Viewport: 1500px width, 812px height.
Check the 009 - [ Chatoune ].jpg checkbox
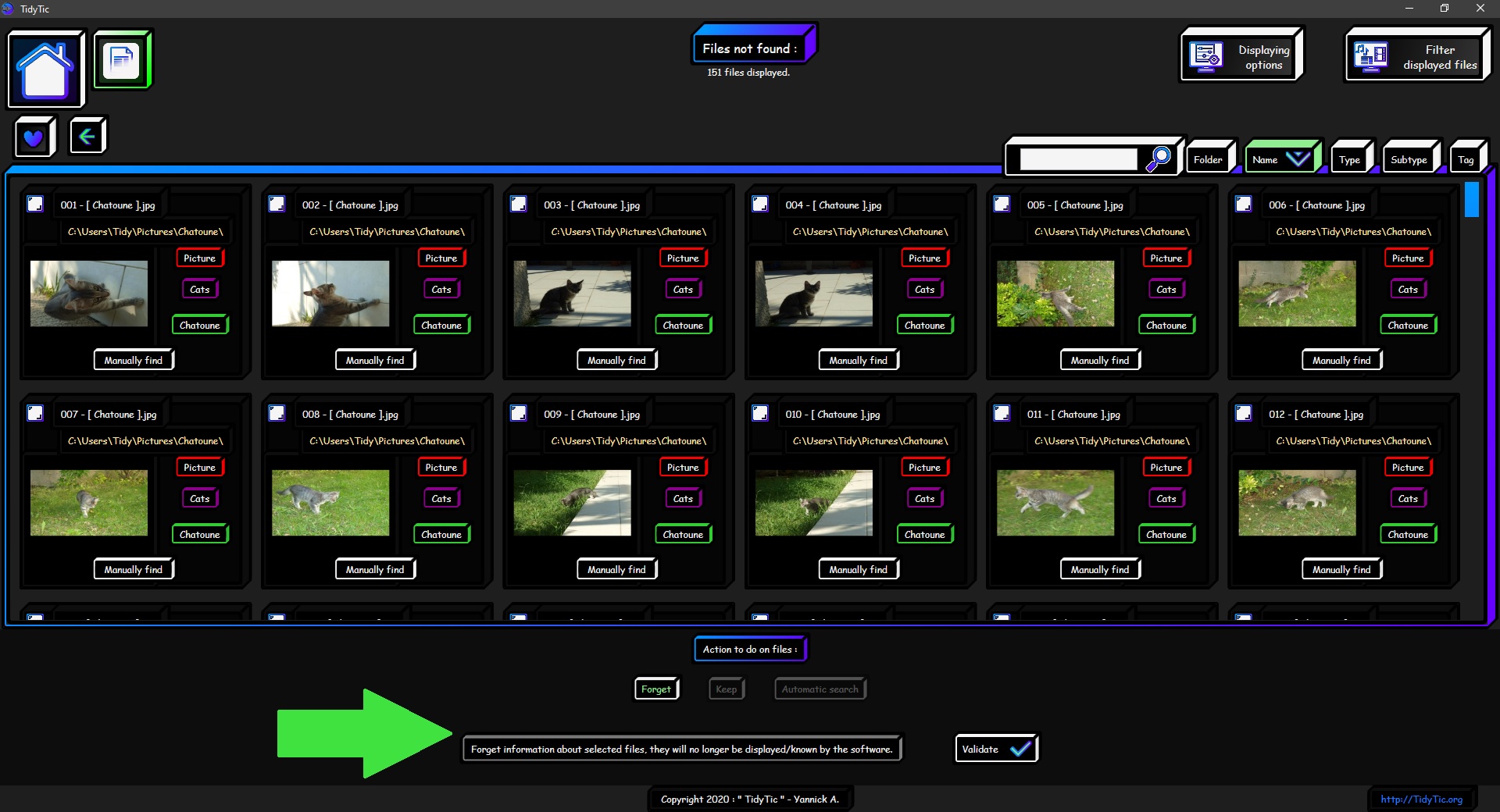(518, 413)
